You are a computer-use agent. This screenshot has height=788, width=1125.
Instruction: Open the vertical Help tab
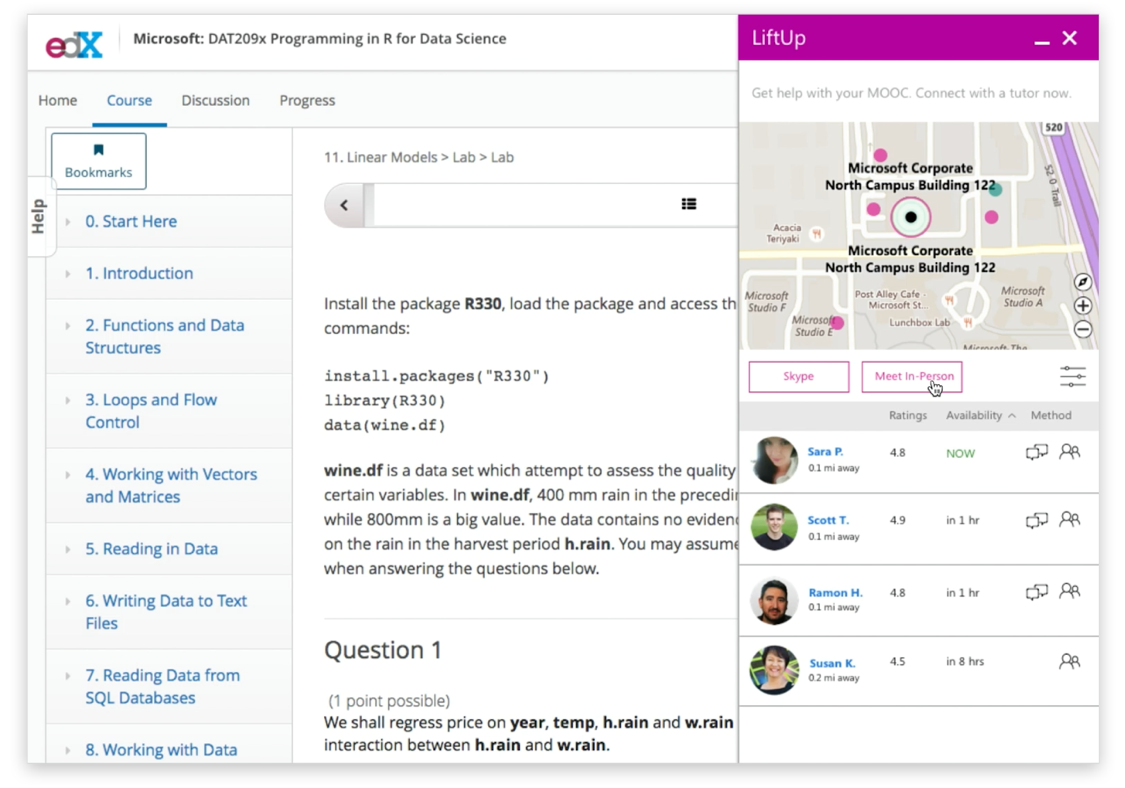[39, 216]
